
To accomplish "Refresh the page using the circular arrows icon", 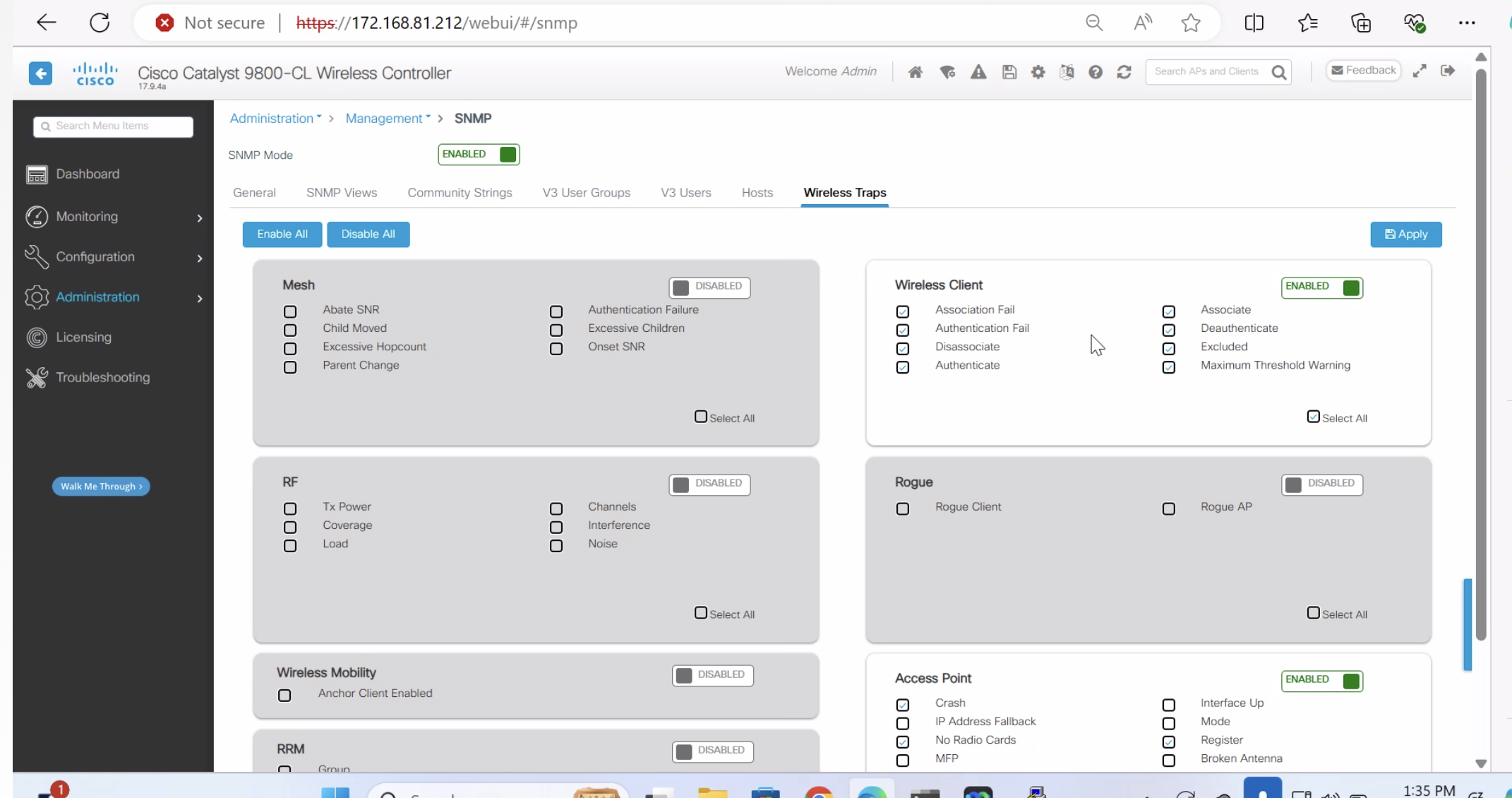I will pos(1124,72).
